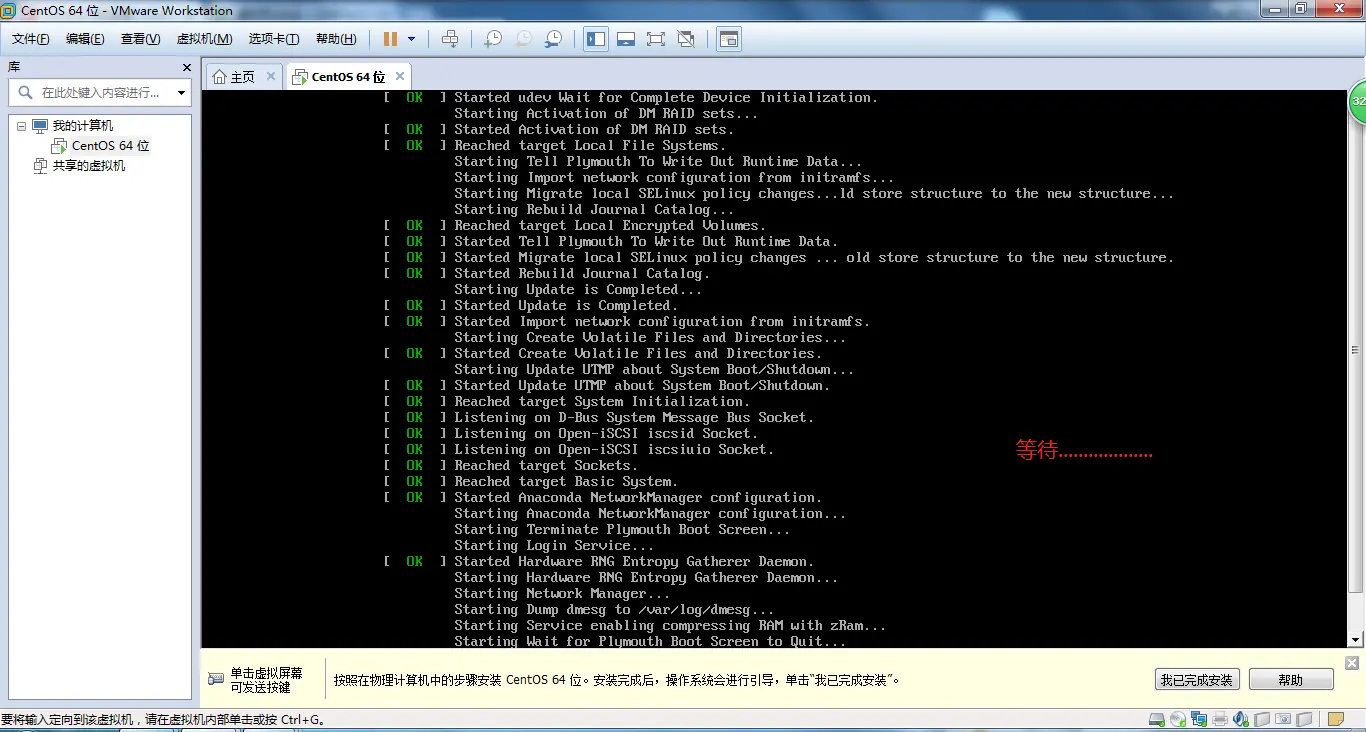This screenshot has height=732, width=1366.
Task: Dismiss the yellow install hint bar
Action: (1352, 663)
